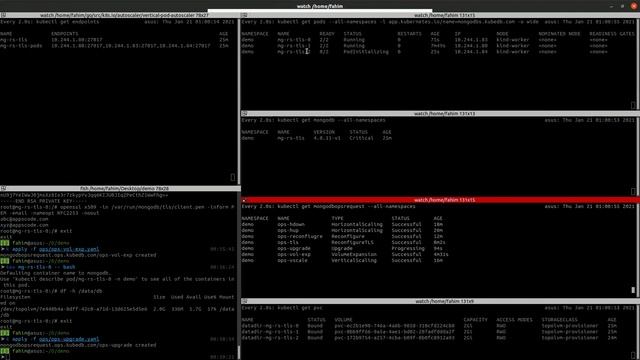Click the window title 'watch /home/fahim'
Image resolution: width=640 pixels, height=360 pixels.
(x=320, y=6)
